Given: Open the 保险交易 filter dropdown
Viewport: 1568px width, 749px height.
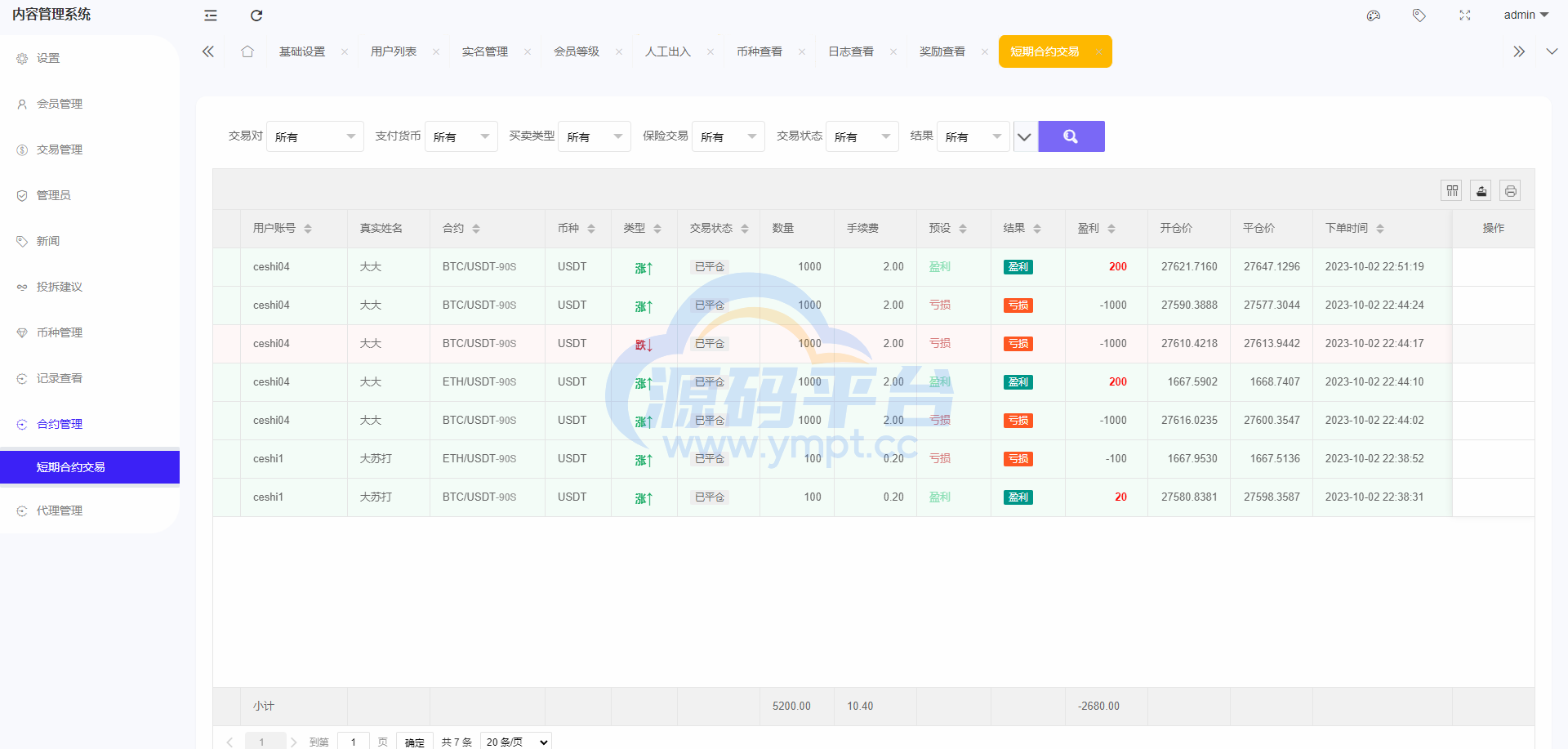Looking at the screenshot, I should 728,136.
